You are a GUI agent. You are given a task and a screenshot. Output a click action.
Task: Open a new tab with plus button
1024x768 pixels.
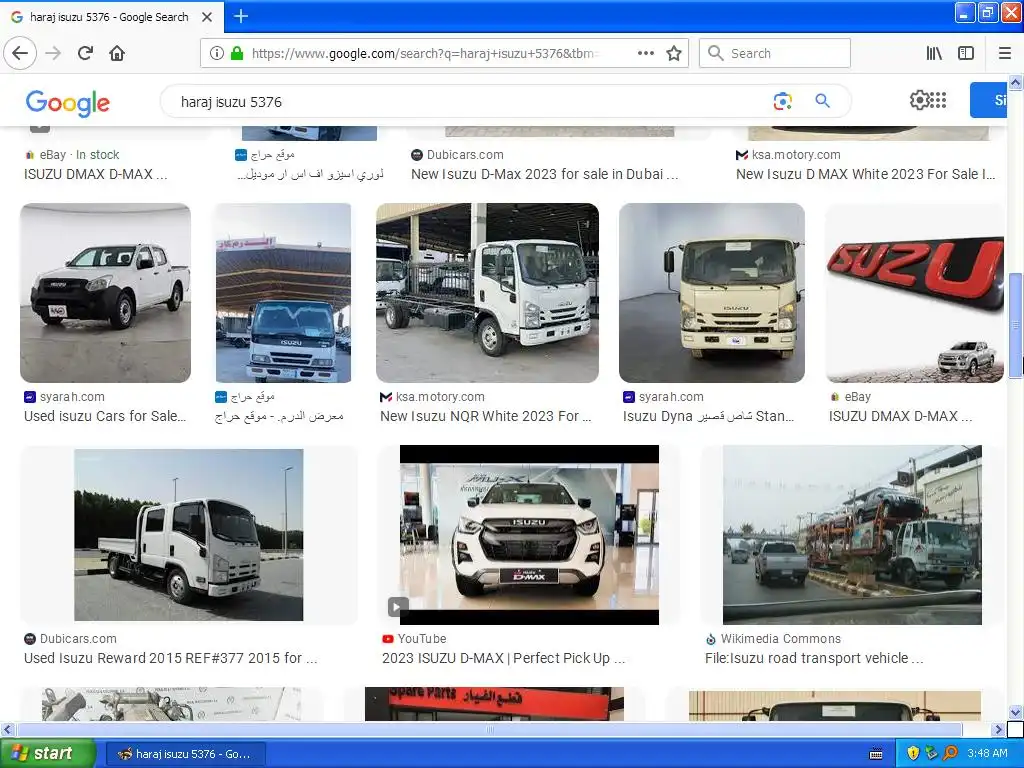240,16
